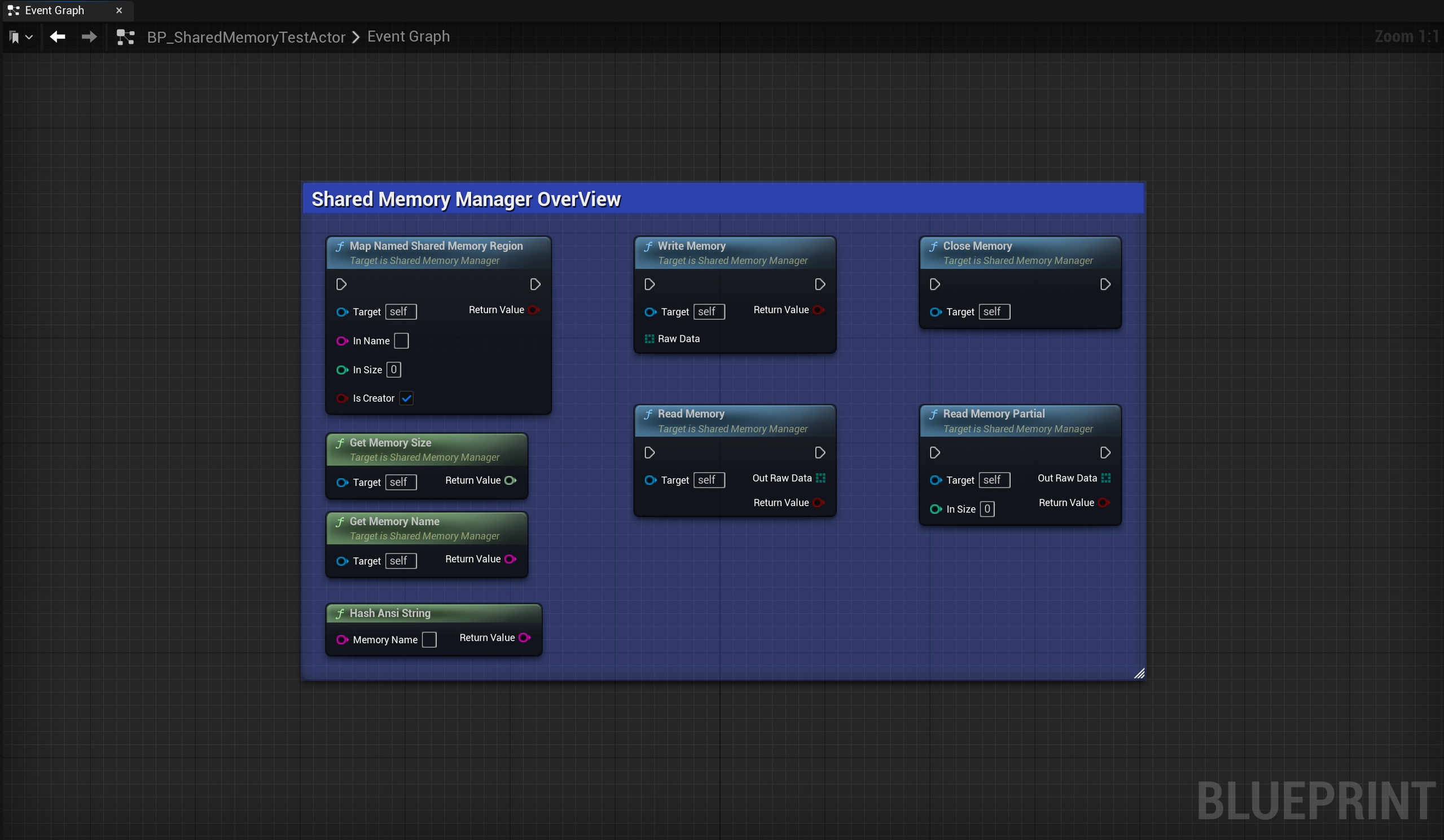Click the comment box resize handle corner

coord(1139,673)
